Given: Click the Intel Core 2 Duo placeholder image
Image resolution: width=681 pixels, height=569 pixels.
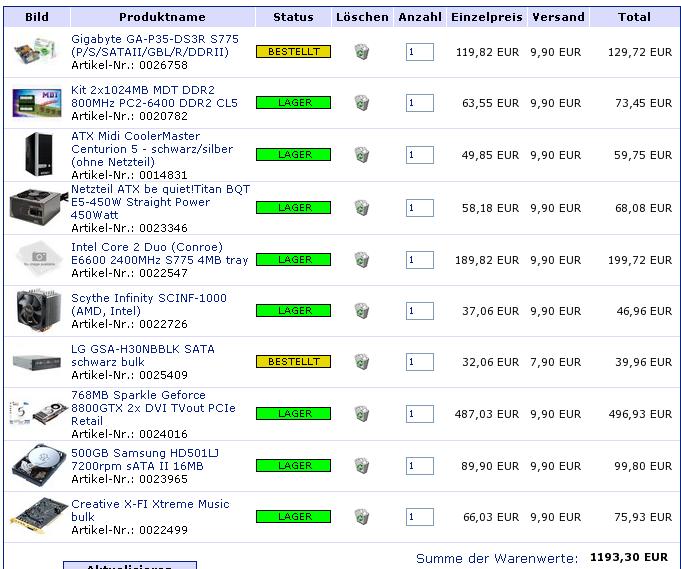Looking at the screenshot, I should point(39,259).
